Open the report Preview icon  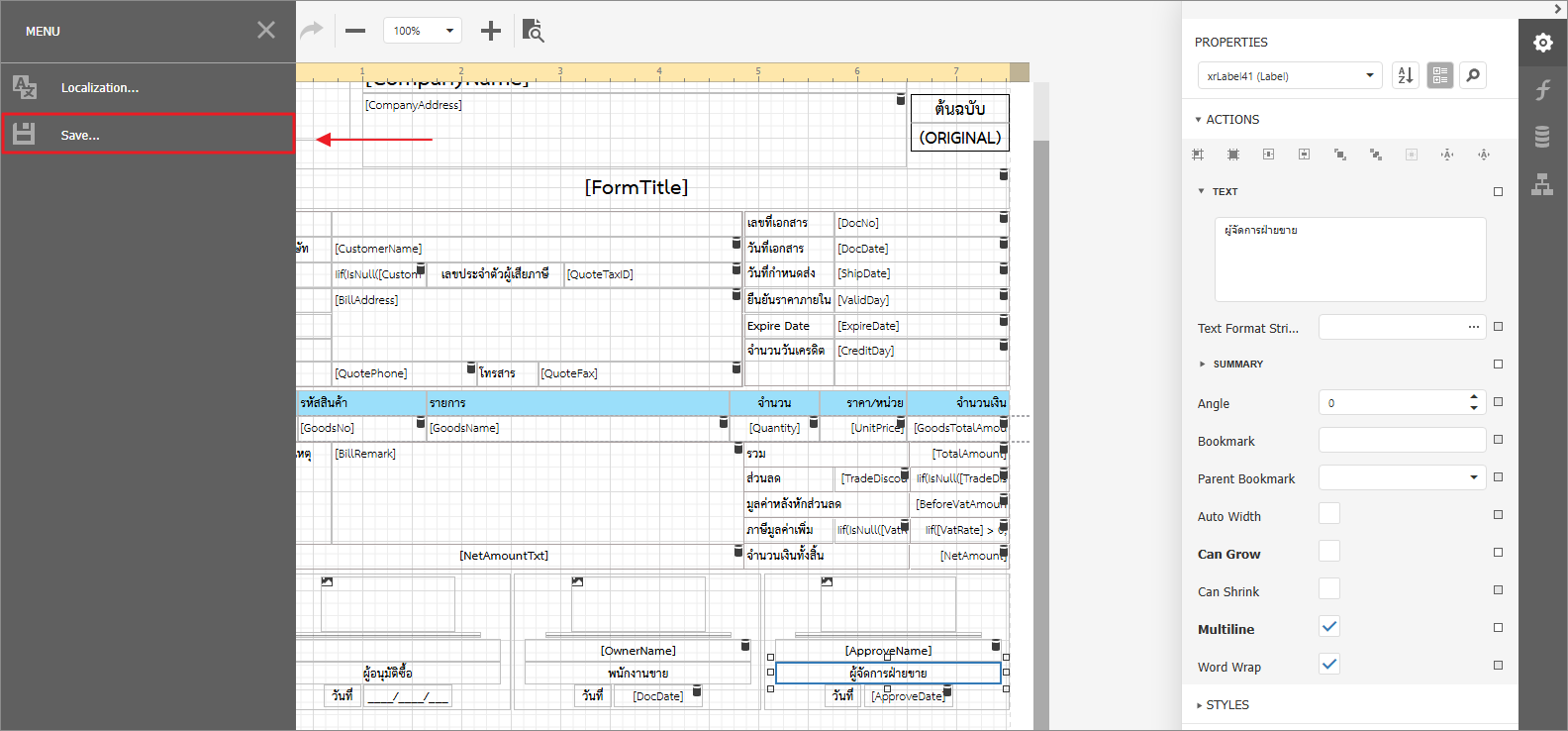click(533, 31)
